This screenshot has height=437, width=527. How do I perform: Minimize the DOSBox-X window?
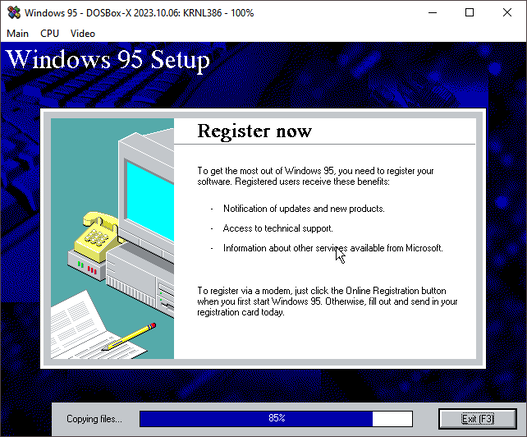433,13
